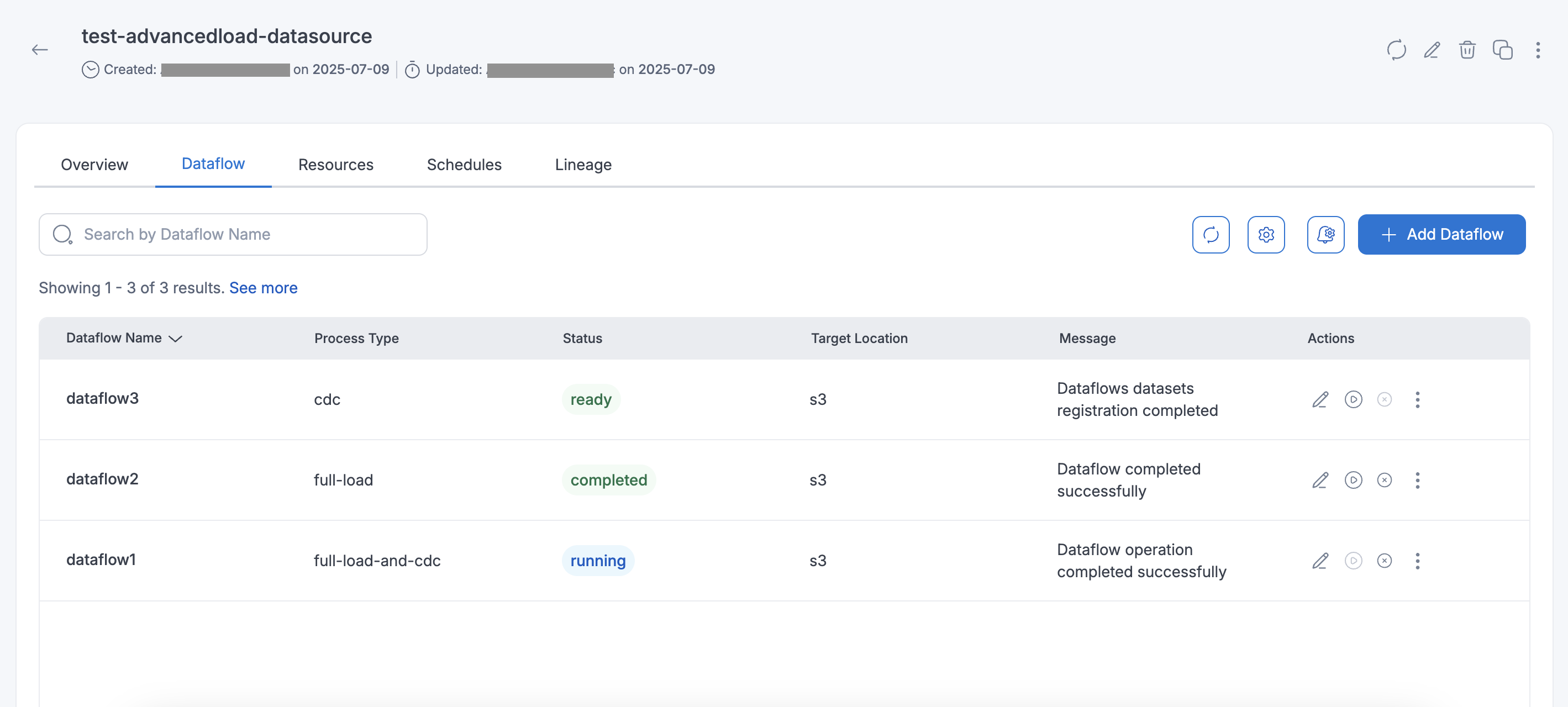1568x707 pixels.
Task: Stop dataflow1 using its cancel icon
Action: click(x=1384, y=561)
